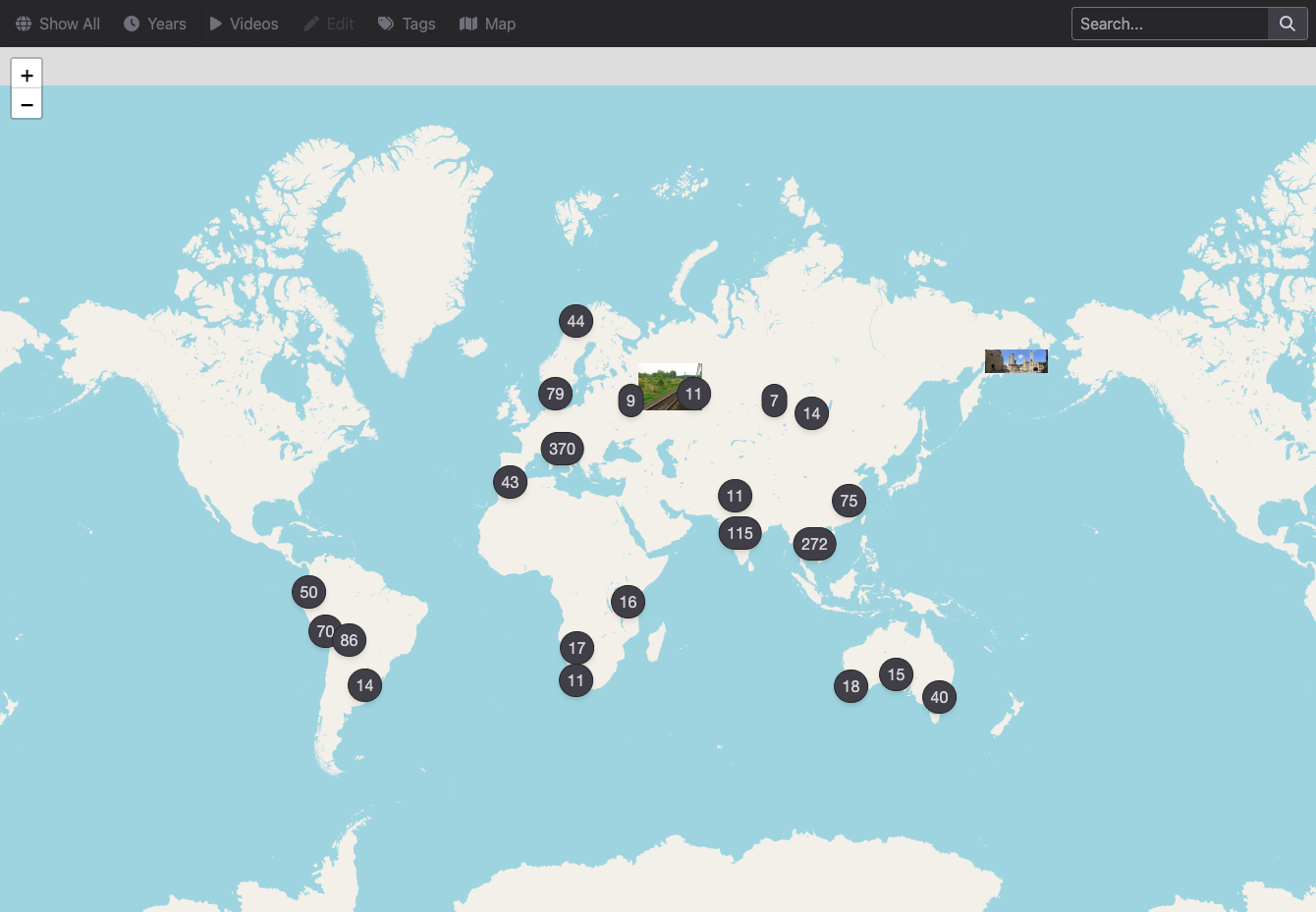Open the 40 cluster in southeast Australia
Screen dimensions: 1316x912
[x=939, y=697]
